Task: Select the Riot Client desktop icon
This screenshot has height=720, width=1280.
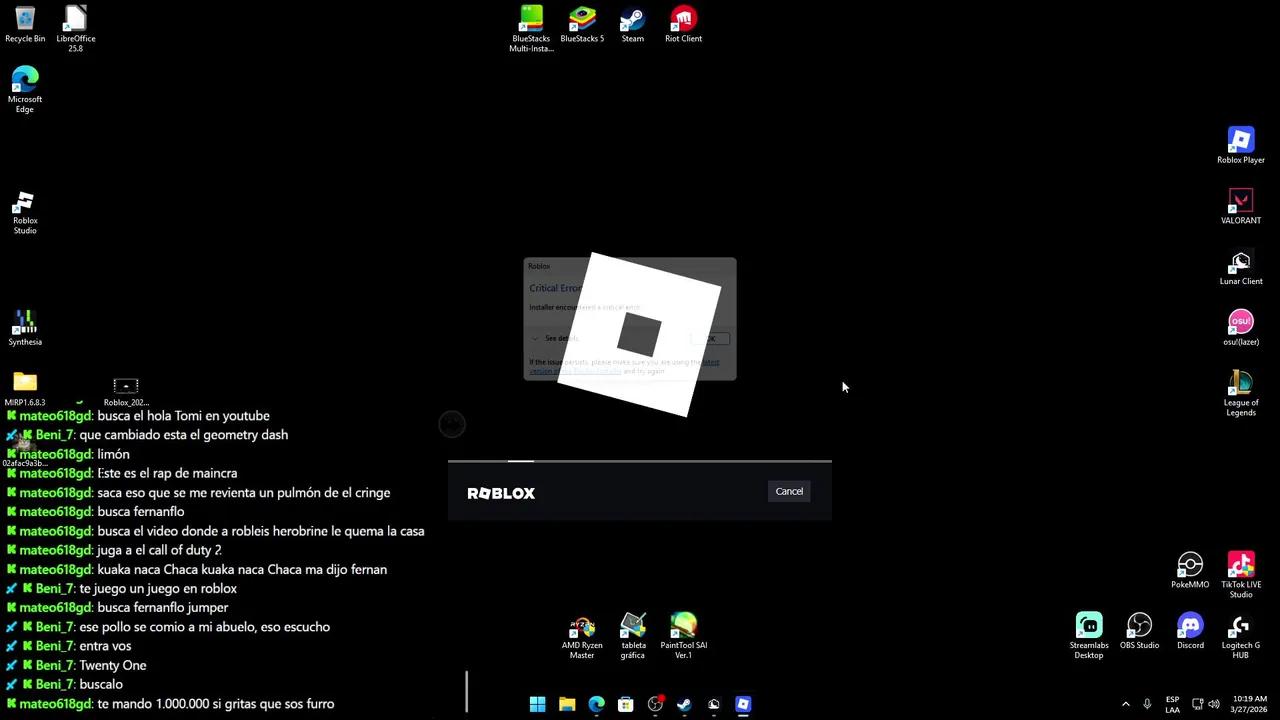Action: [684, 25]
